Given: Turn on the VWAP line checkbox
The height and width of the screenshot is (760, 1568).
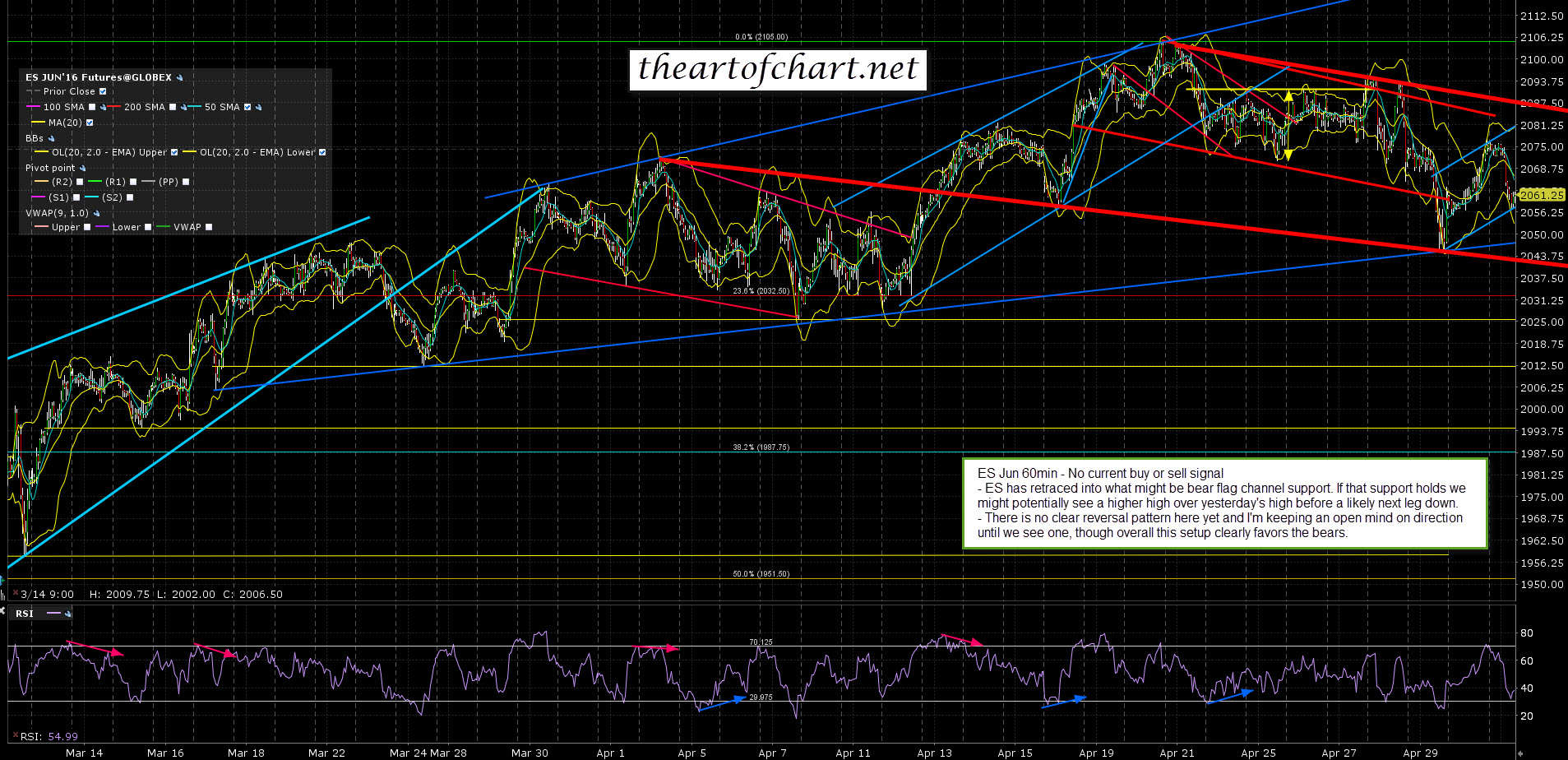Looking at the screenshot, I should 209,227.
